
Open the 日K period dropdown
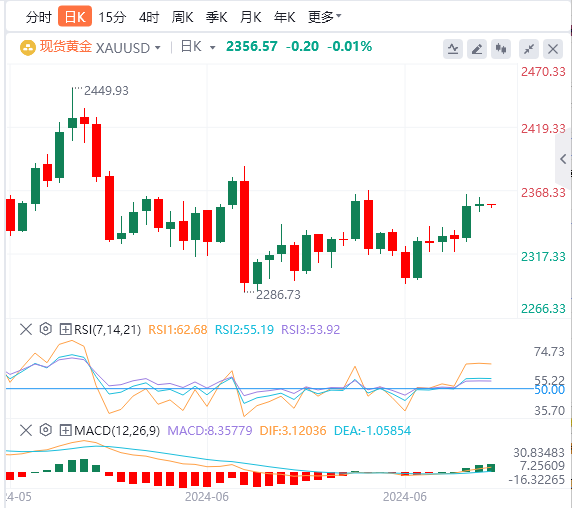[198, 47]
